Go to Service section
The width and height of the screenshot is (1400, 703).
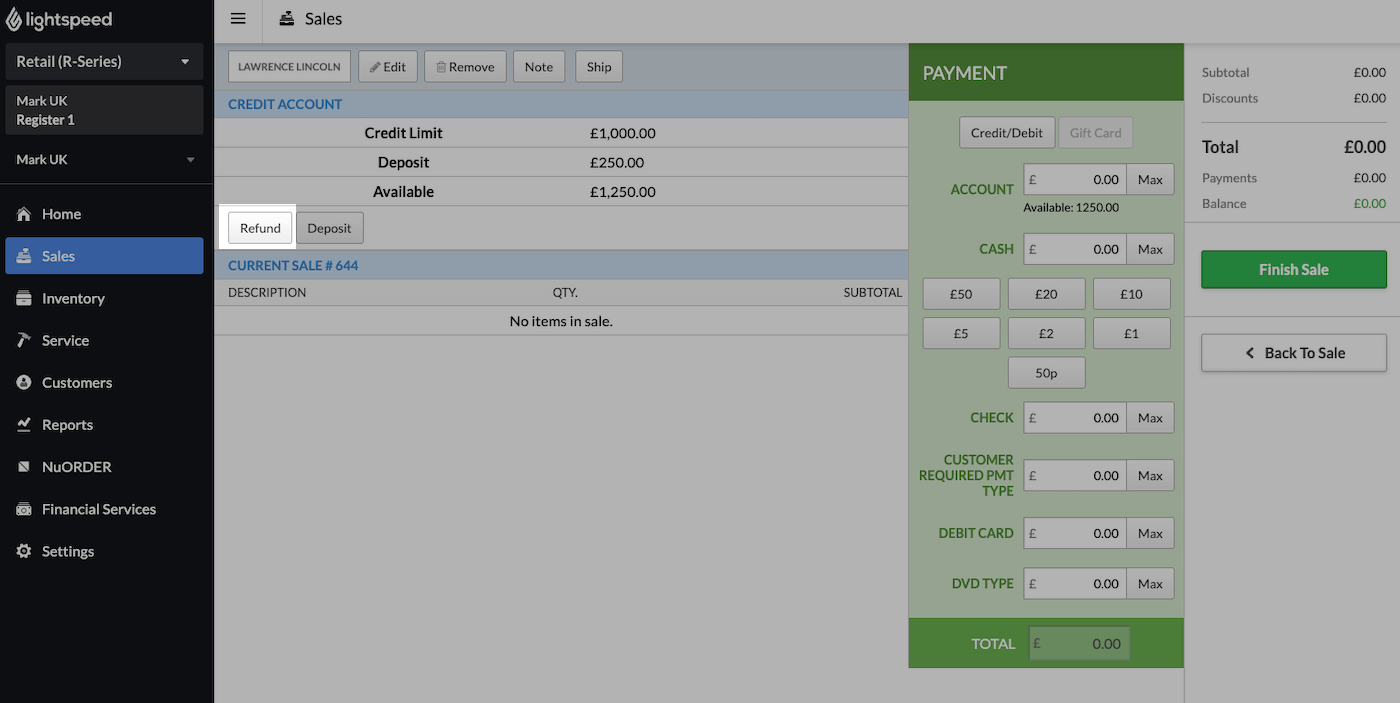(65, 340)
